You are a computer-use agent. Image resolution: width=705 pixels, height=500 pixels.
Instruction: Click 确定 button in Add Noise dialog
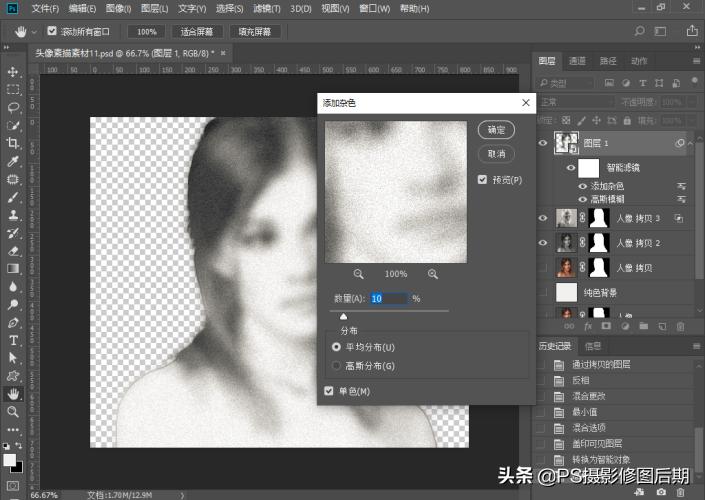pos(496,130)
